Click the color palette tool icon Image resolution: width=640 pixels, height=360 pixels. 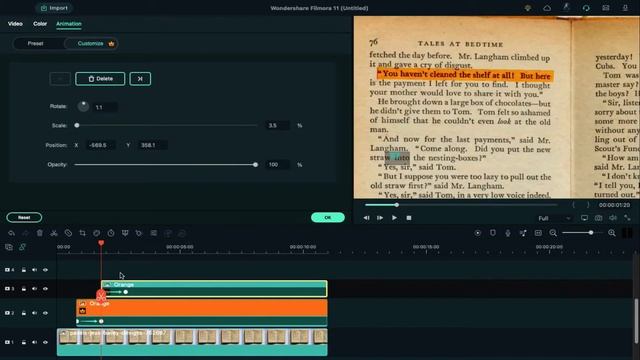[97, 233]
